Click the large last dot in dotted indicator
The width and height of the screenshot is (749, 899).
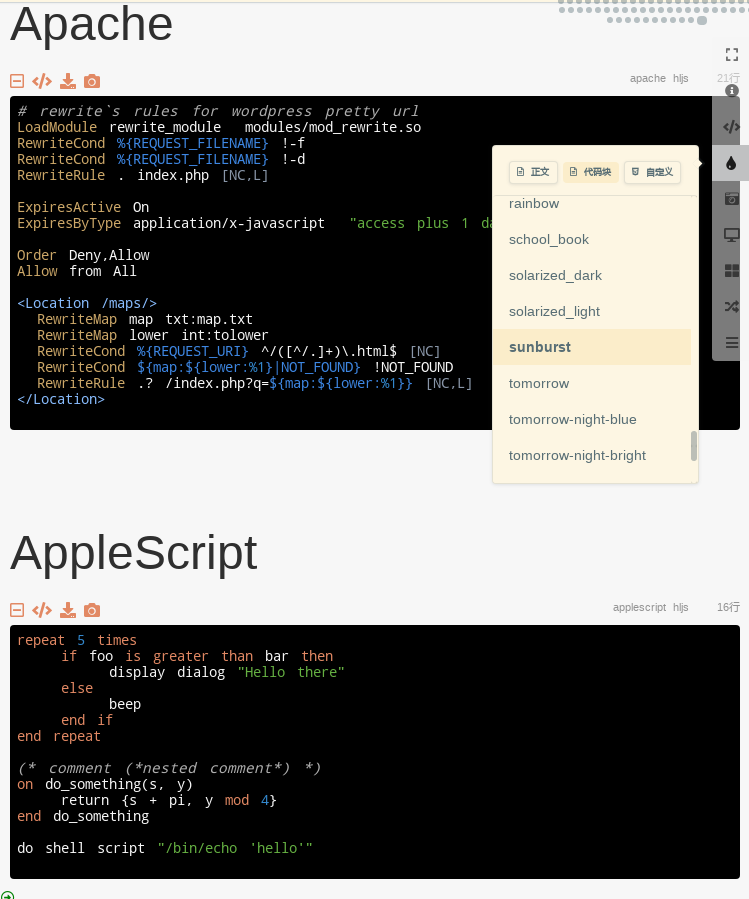(x=702, y=21)
